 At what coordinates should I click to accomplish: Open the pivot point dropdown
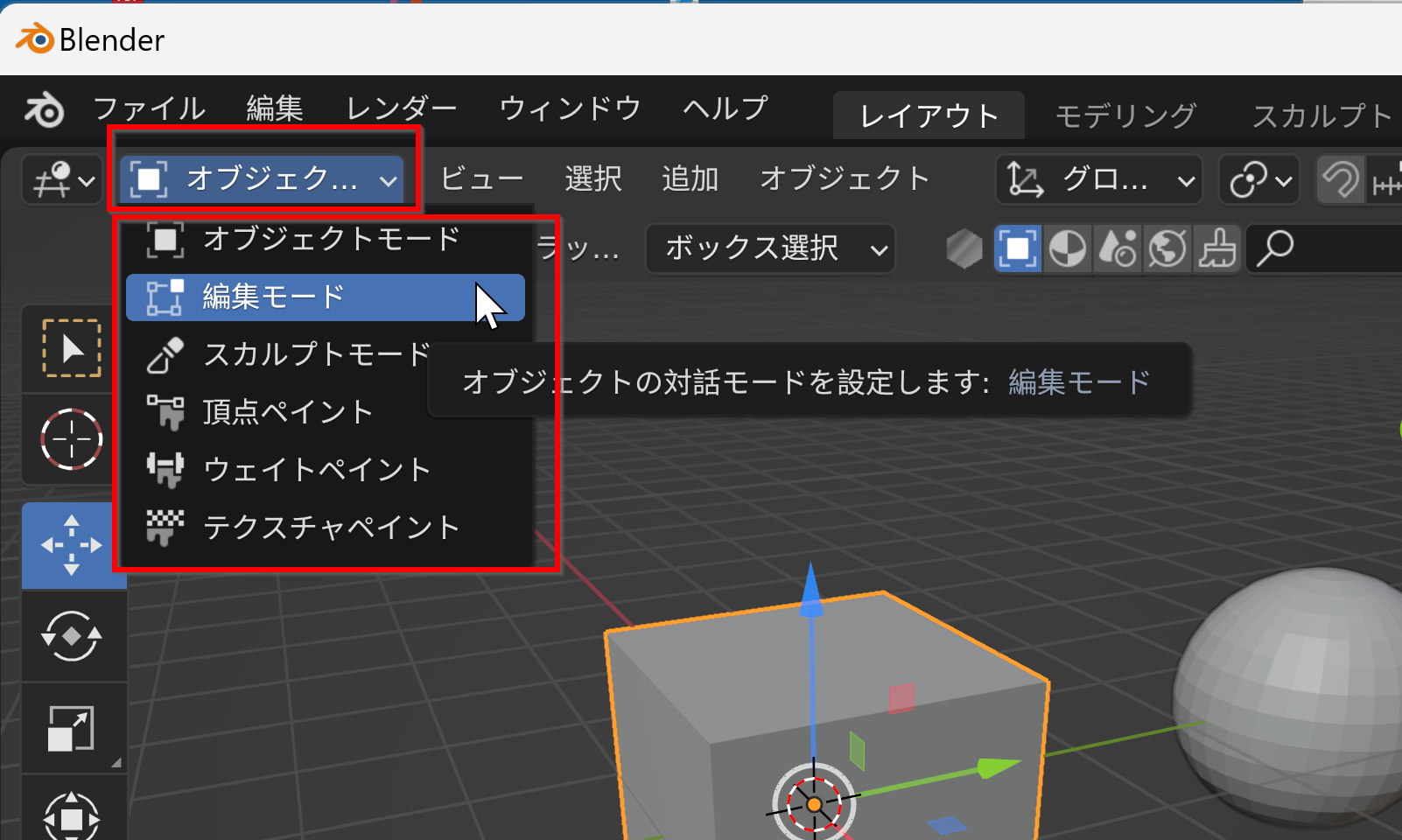(x=1259, y=181)
